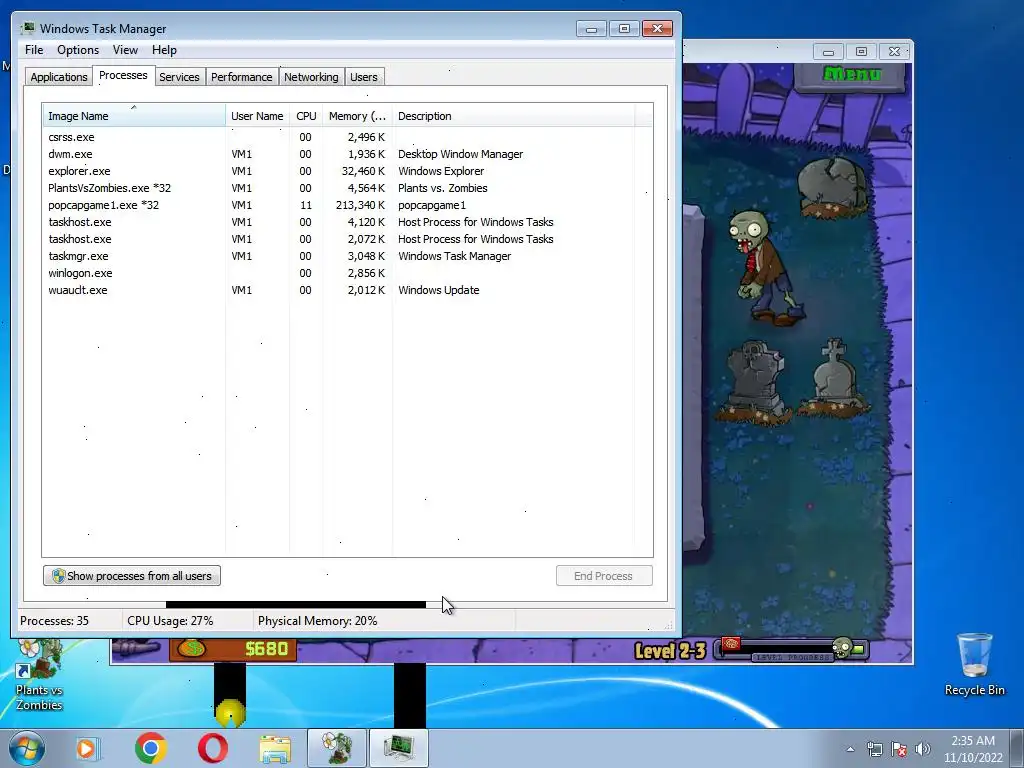Select the dwm.exe process row

tap(338, 154)
